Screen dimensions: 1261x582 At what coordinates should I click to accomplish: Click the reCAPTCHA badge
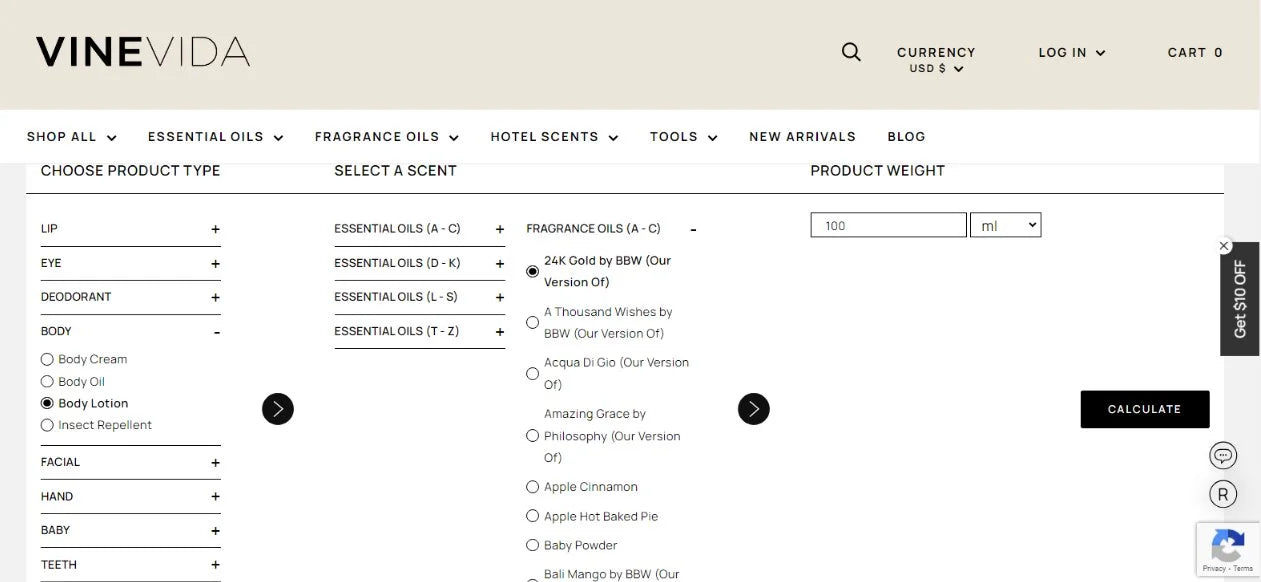click(1228, 549)
